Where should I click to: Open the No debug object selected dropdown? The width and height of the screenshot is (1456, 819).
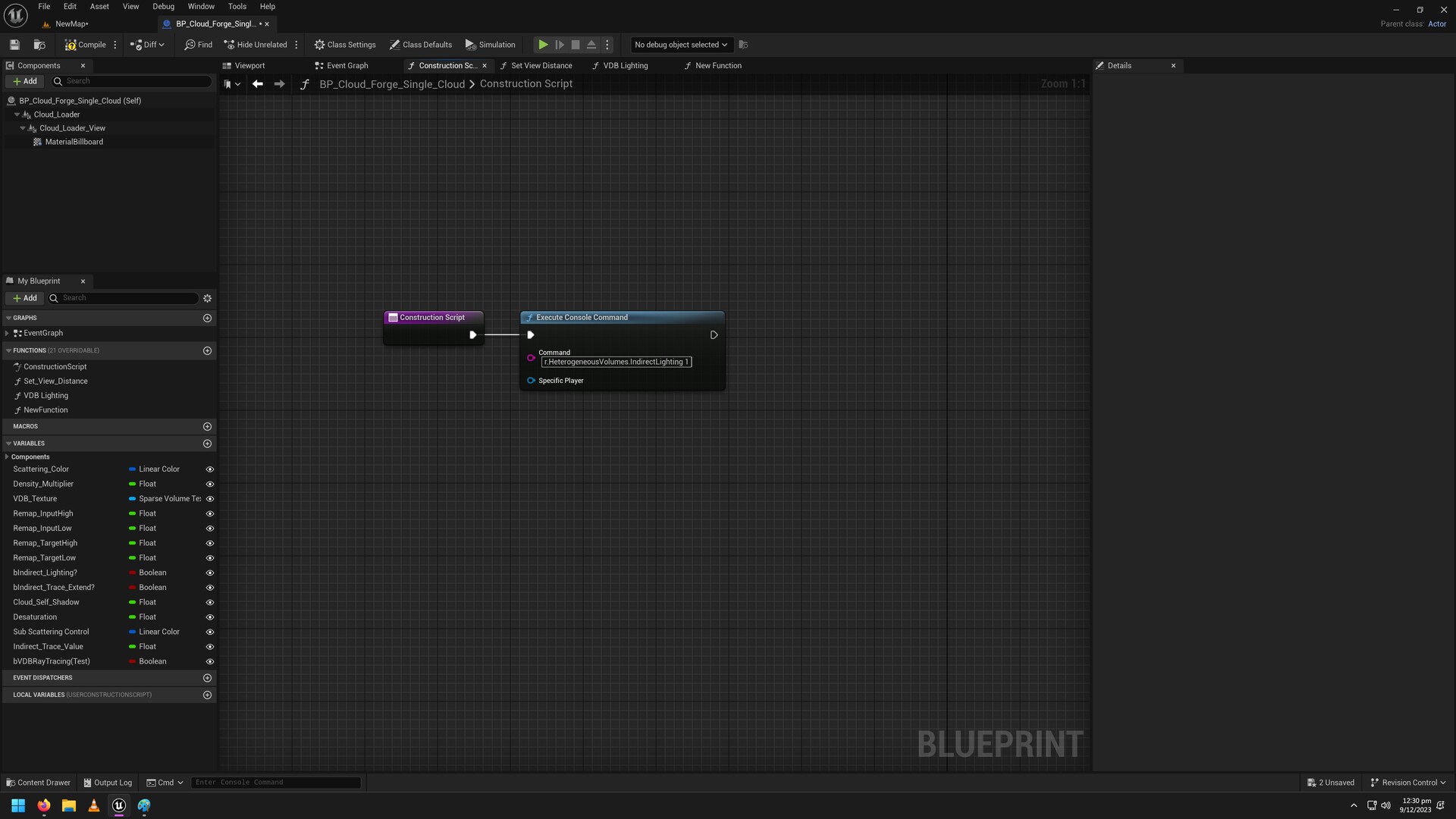tap(679, 45)
